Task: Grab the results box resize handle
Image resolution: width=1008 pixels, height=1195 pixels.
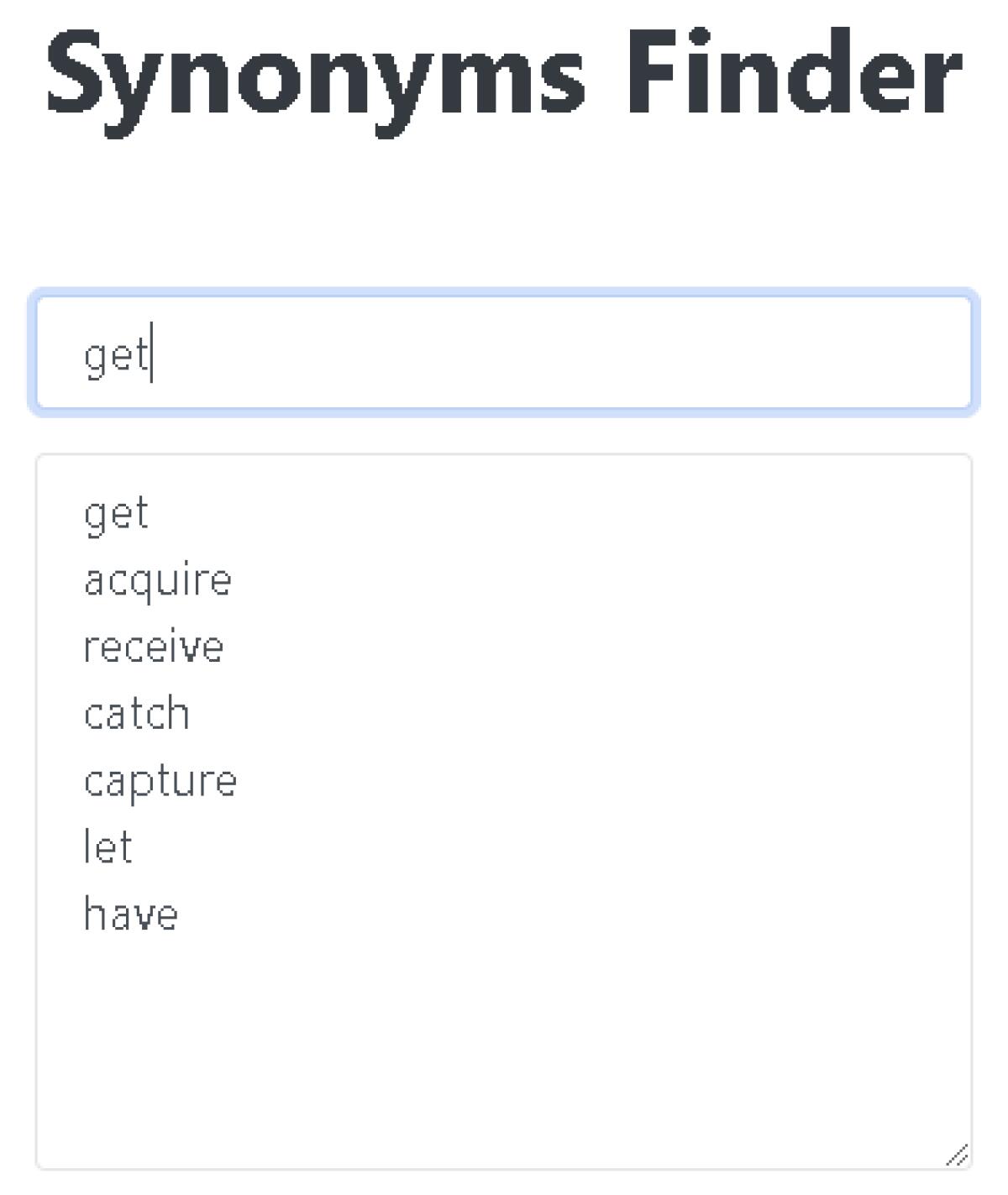Action: pos(958,1156)
